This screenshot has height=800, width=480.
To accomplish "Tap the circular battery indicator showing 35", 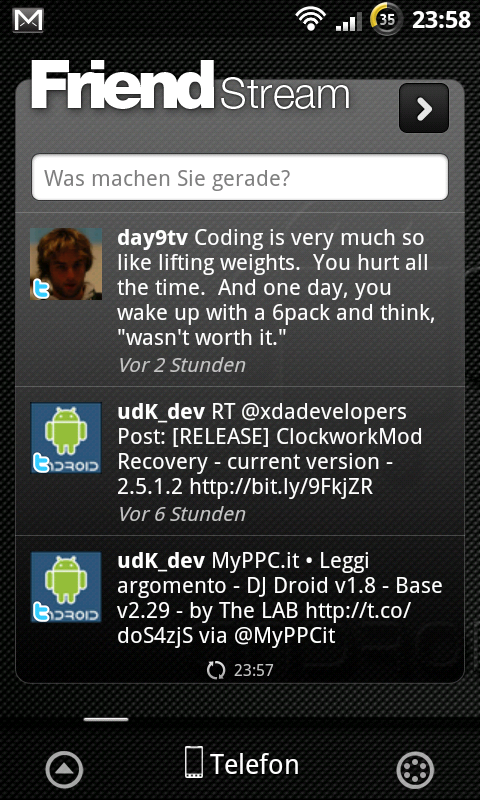I will click(x=387, y=19).
